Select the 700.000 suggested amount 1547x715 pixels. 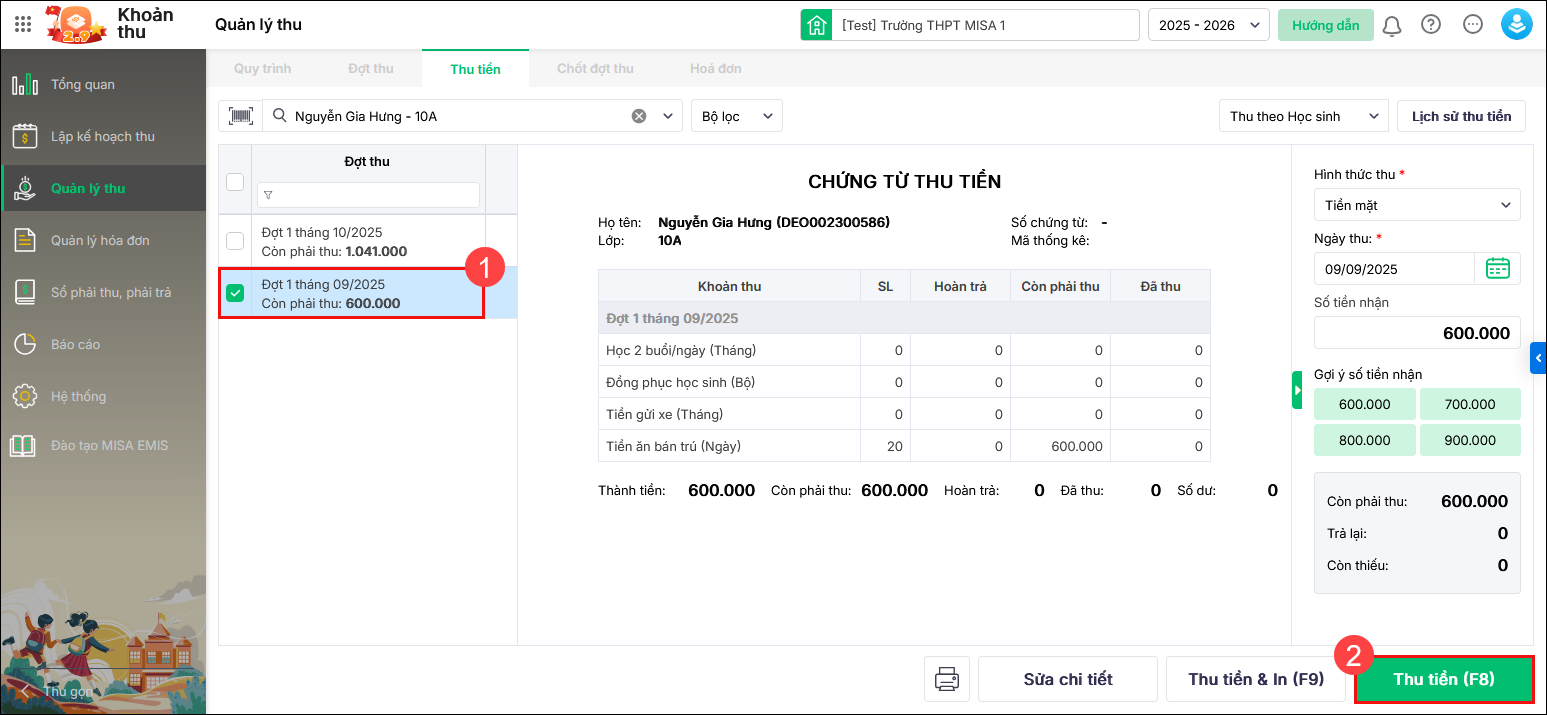[x=1469, y=404]
